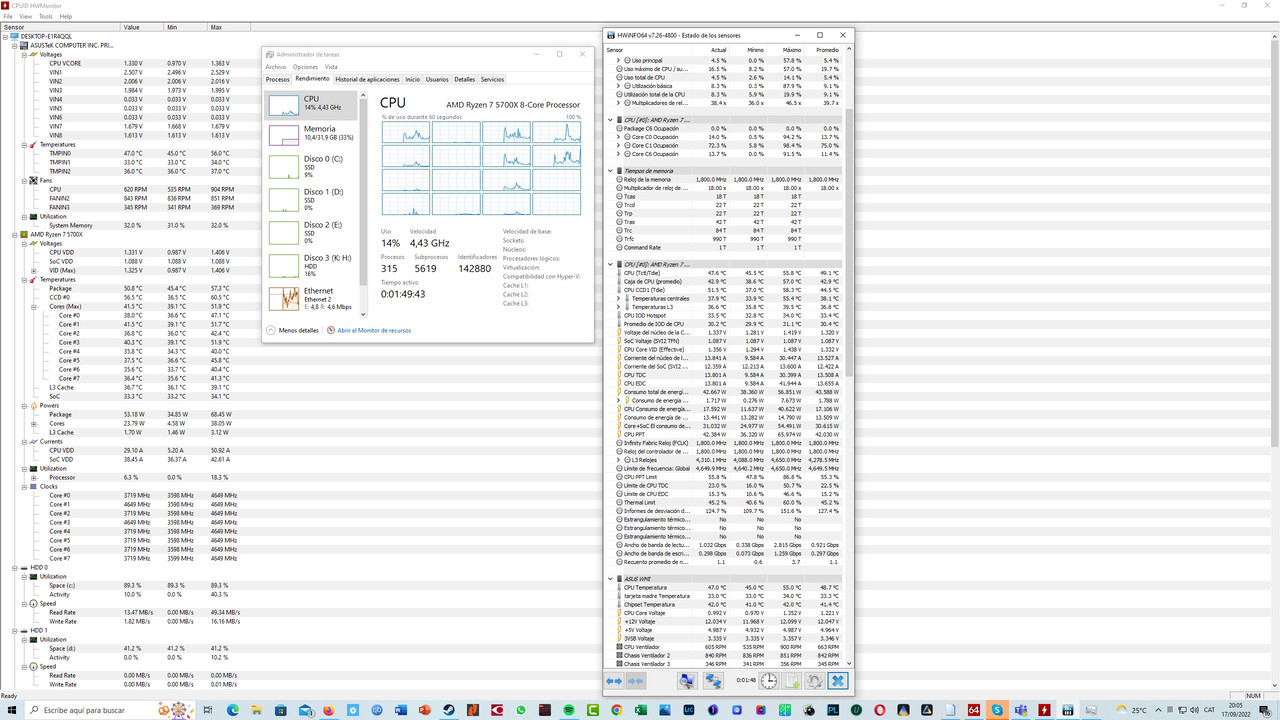Open the Vista menu in Task Manager
The height and width of the screenshot is (720, 1280).
331,67
